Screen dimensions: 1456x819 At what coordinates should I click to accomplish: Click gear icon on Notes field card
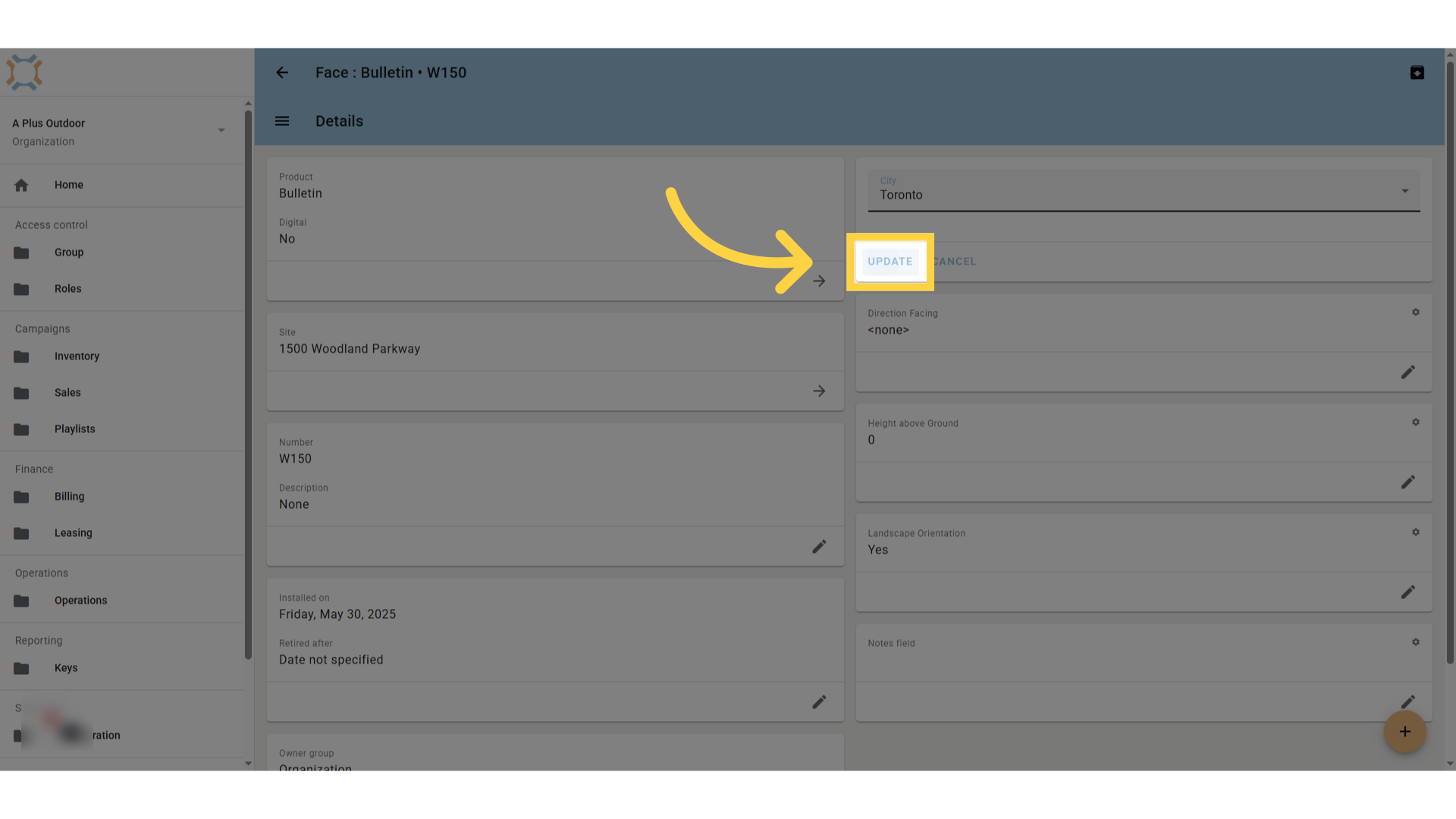tap(1415, 642)
